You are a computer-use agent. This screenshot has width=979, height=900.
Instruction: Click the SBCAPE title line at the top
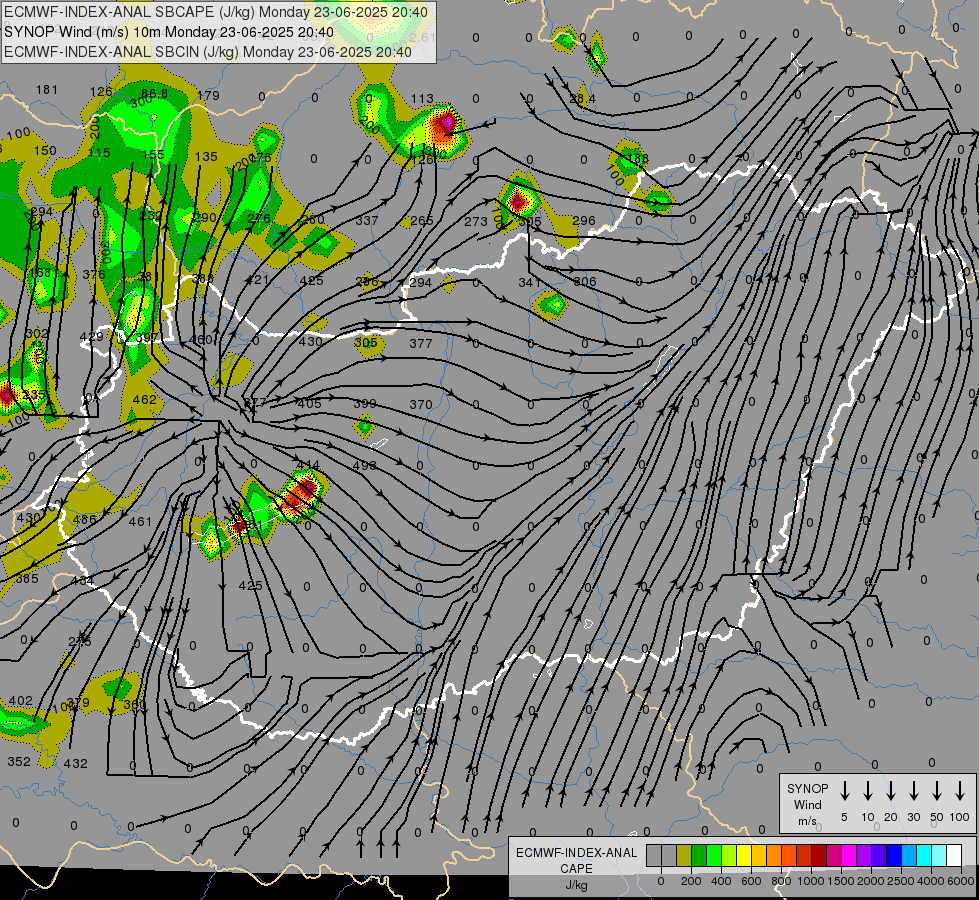[216, 12]
